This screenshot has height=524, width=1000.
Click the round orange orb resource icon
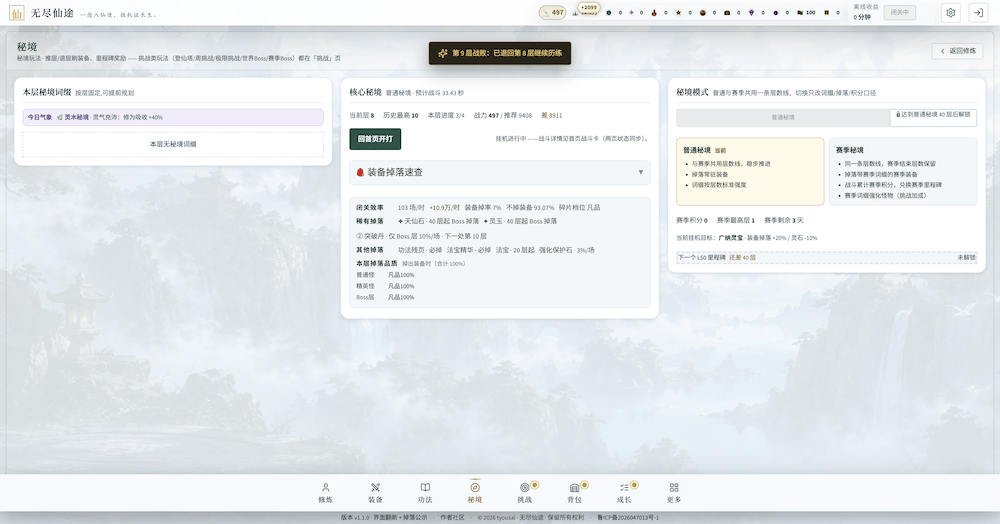[x=703, y=13]
